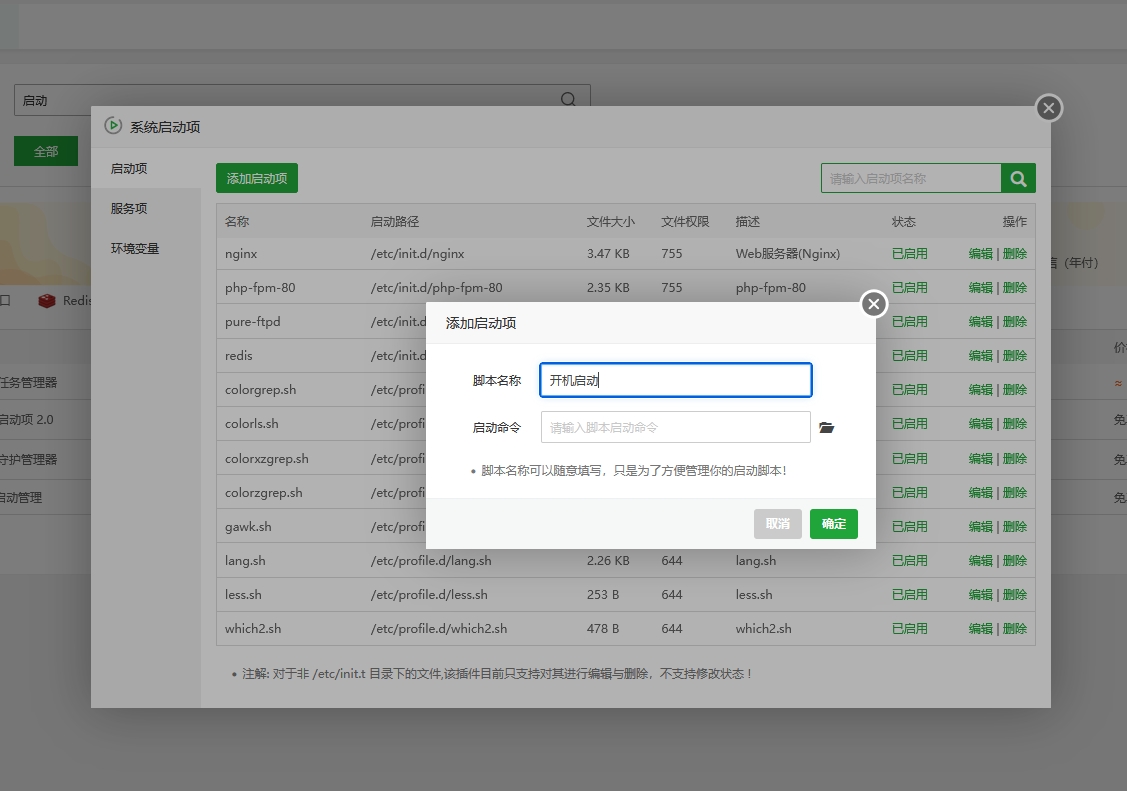Click the 启动命令 input field
Viewport: 1127px width, 791px height.
[675, 427]
